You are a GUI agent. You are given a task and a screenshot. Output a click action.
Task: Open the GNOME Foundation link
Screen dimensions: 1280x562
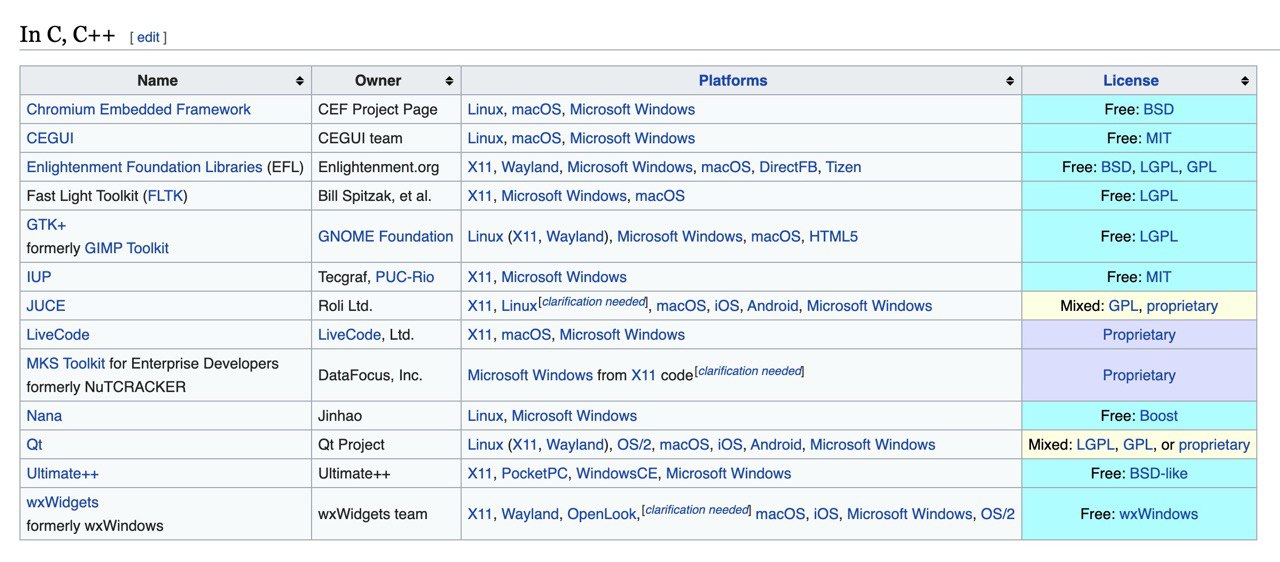click(385, 236)
